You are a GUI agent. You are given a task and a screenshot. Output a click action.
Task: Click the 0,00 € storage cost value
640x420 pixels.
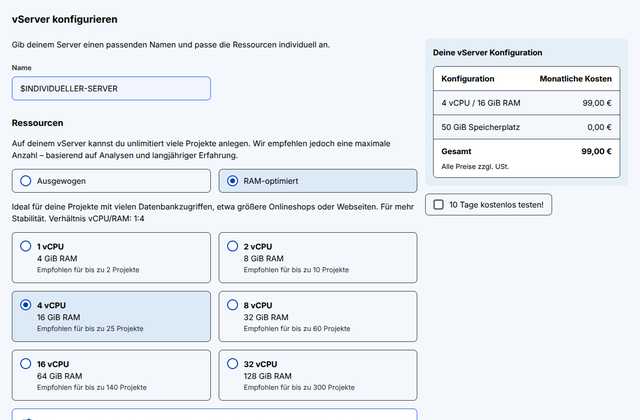click(599, 127)
